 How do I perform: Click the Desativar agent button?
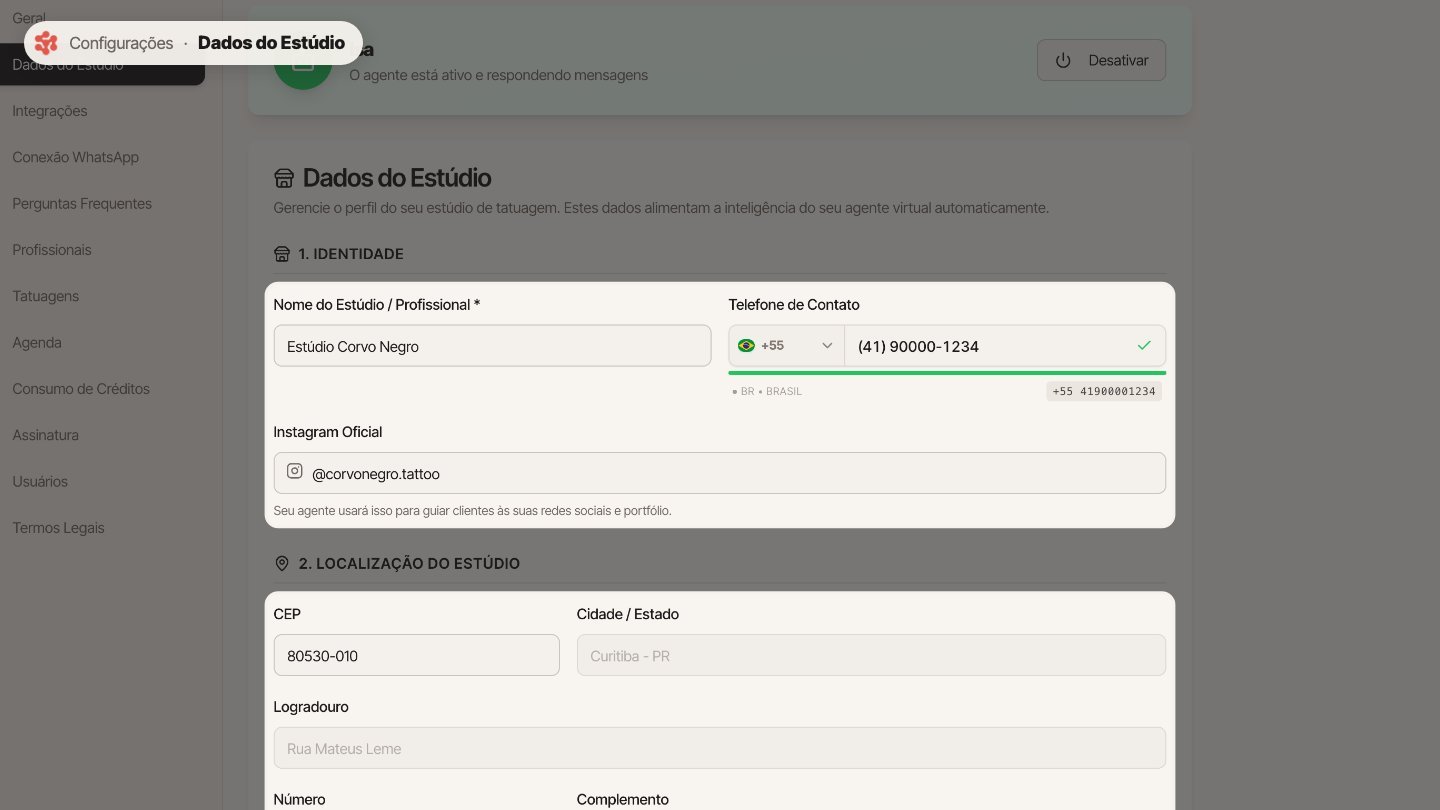(x=1101, y=60)
